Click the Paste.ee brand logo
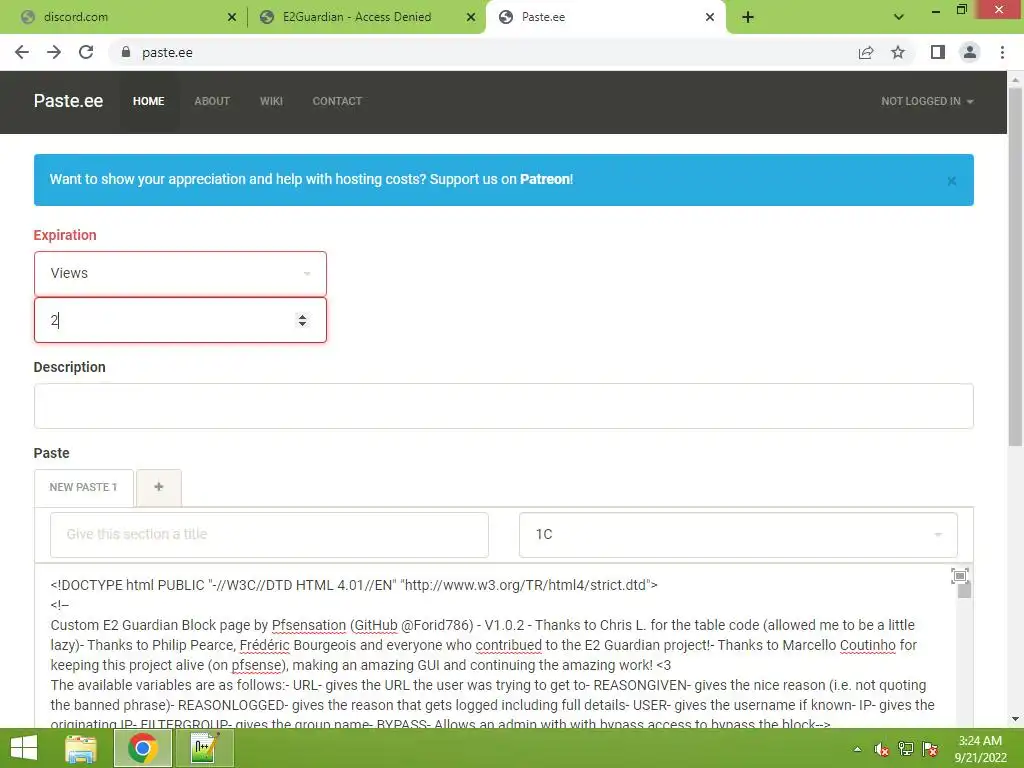This screenshot has width=1024, height=768. (x=69, y=101)
